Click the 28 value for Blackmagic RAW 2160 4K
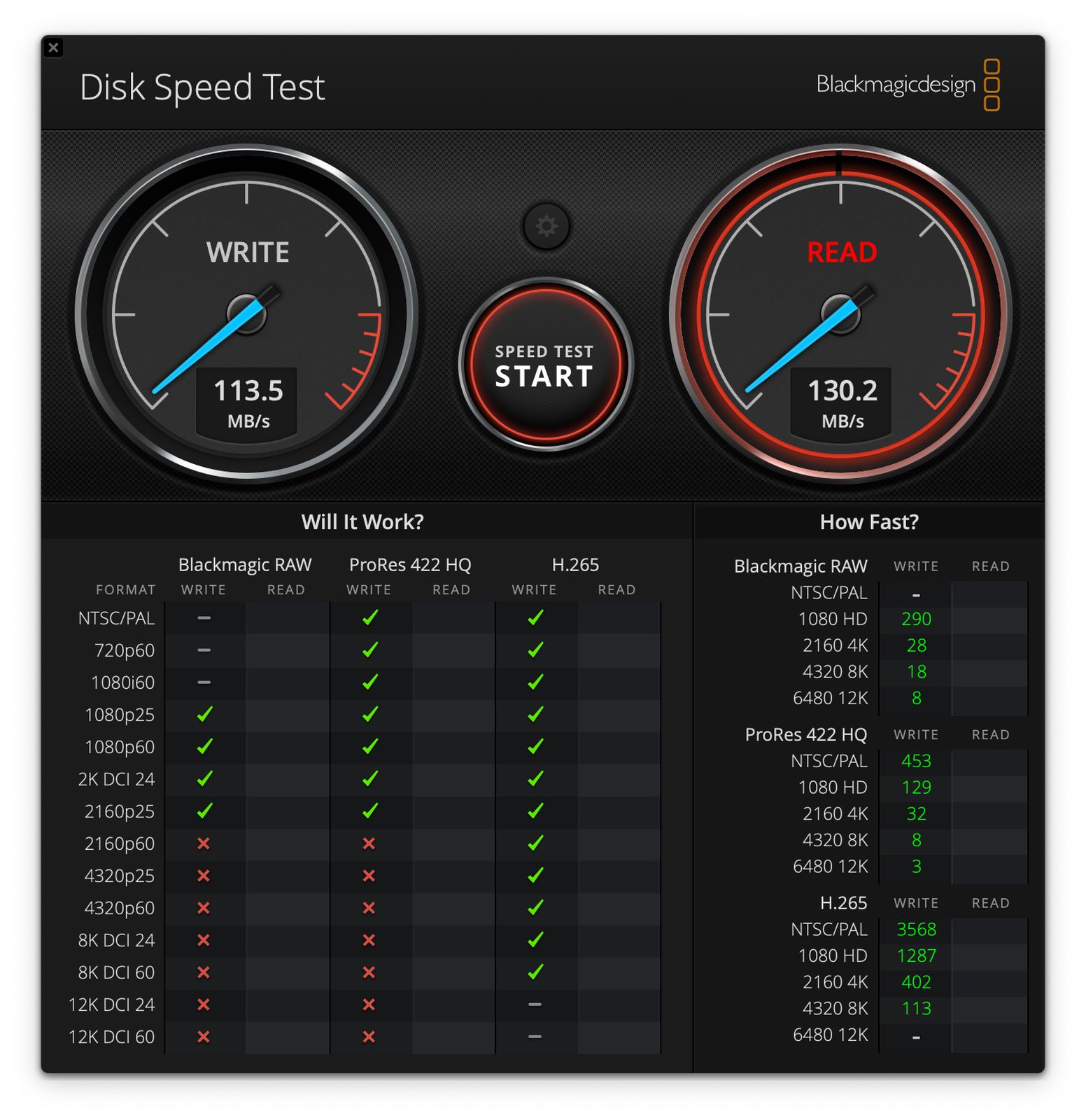This screenshot has height=1120, width=1086. 916,645
